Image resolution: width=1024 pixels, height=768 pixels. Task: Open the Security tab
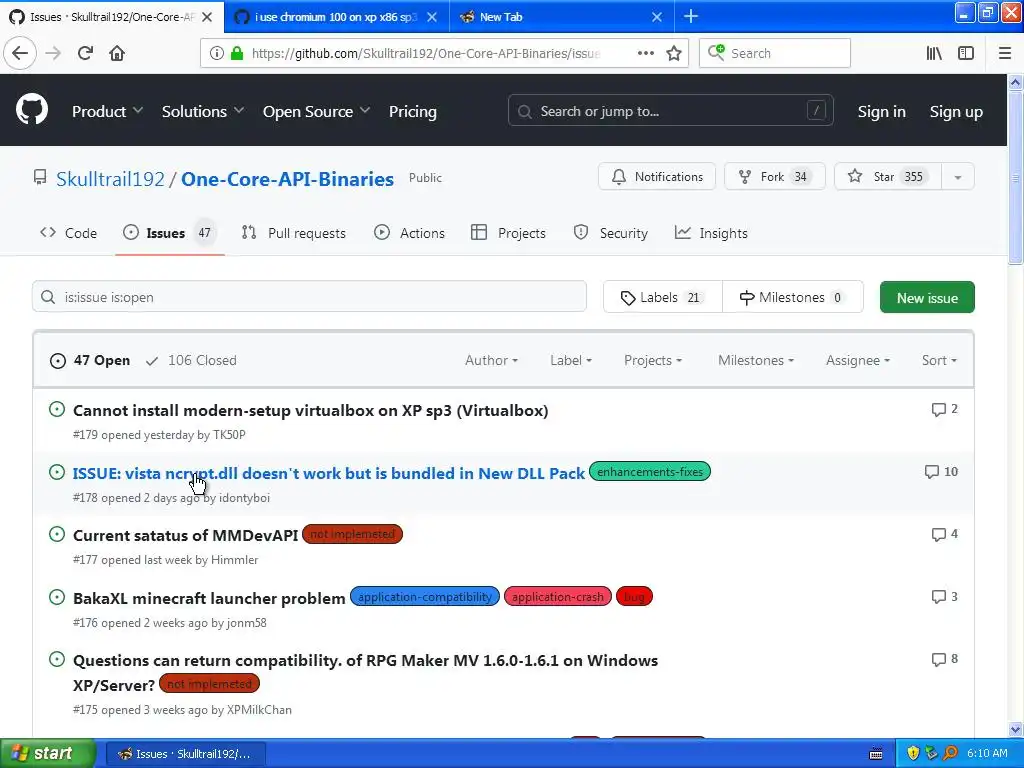pos(611,233)
